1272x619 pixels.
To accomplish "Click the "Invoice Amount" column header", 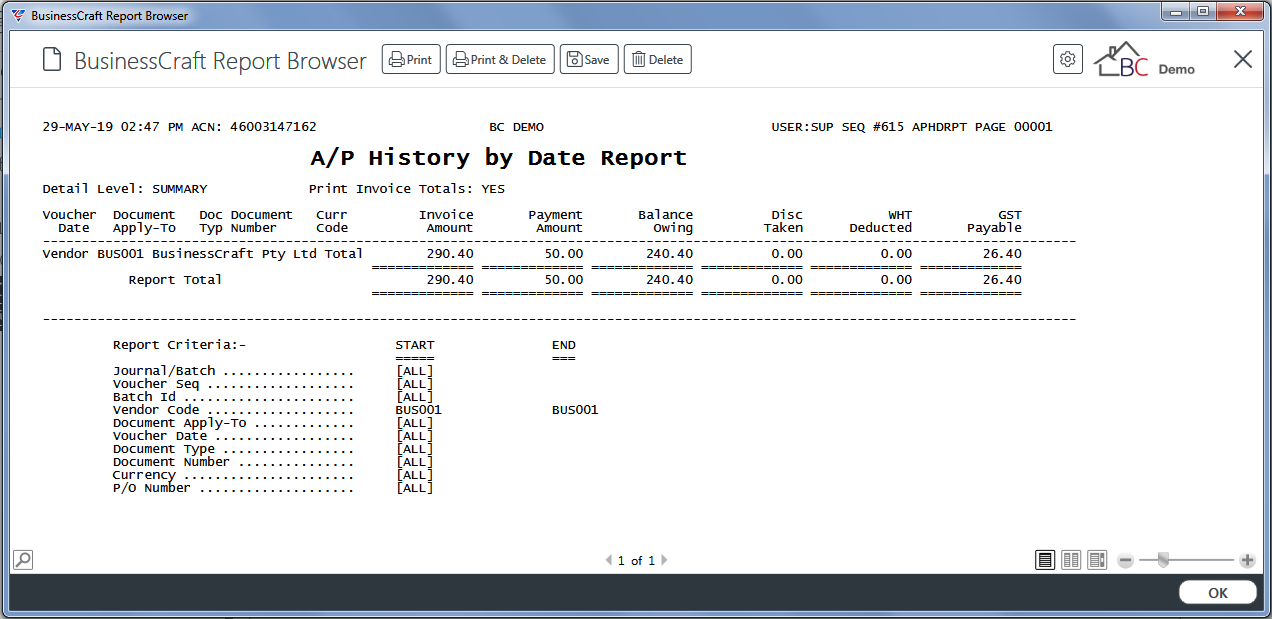I will [446, 221].
